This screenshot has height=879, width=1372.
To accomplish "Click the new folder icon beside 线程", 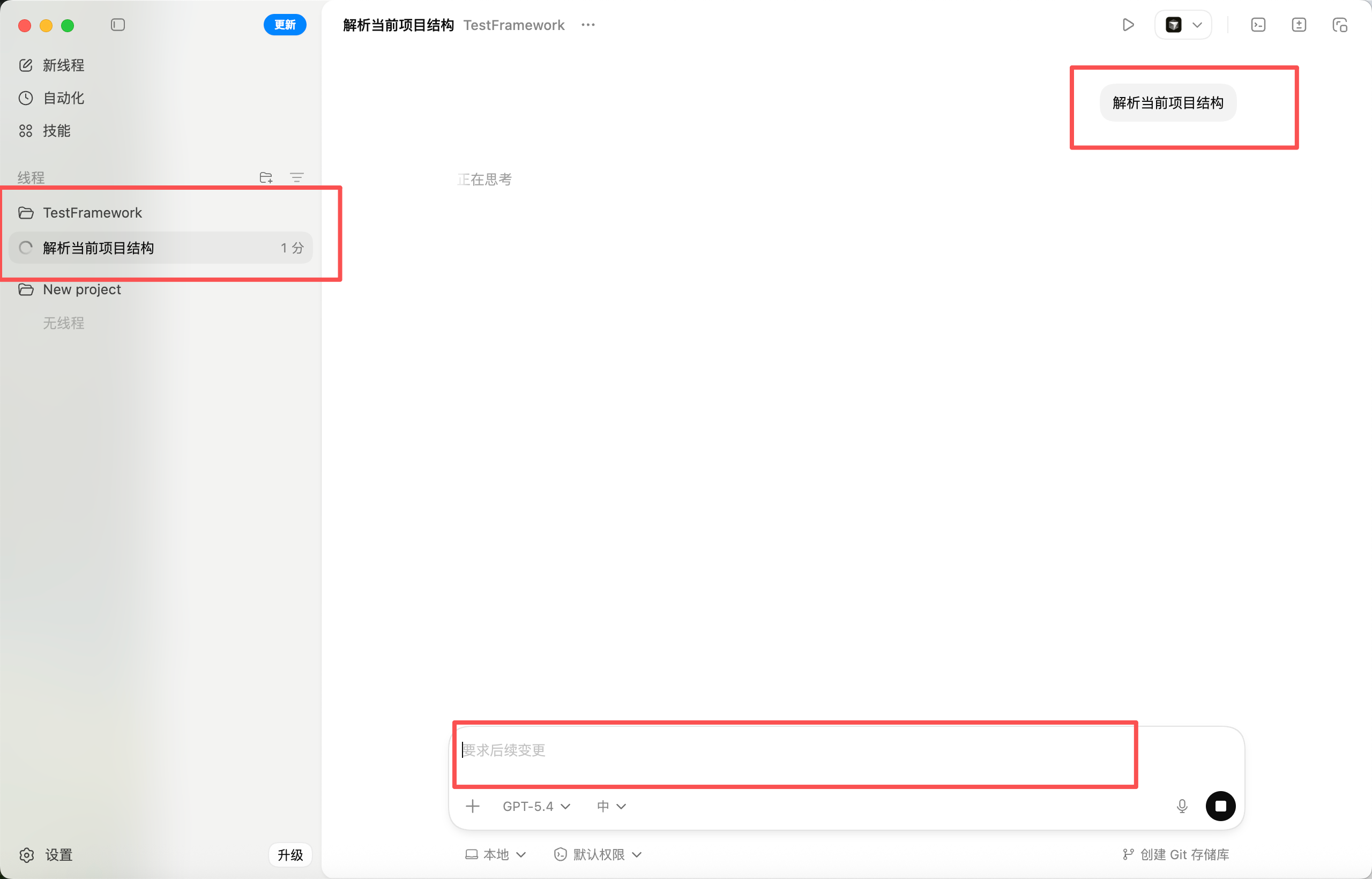I will 266,177.
